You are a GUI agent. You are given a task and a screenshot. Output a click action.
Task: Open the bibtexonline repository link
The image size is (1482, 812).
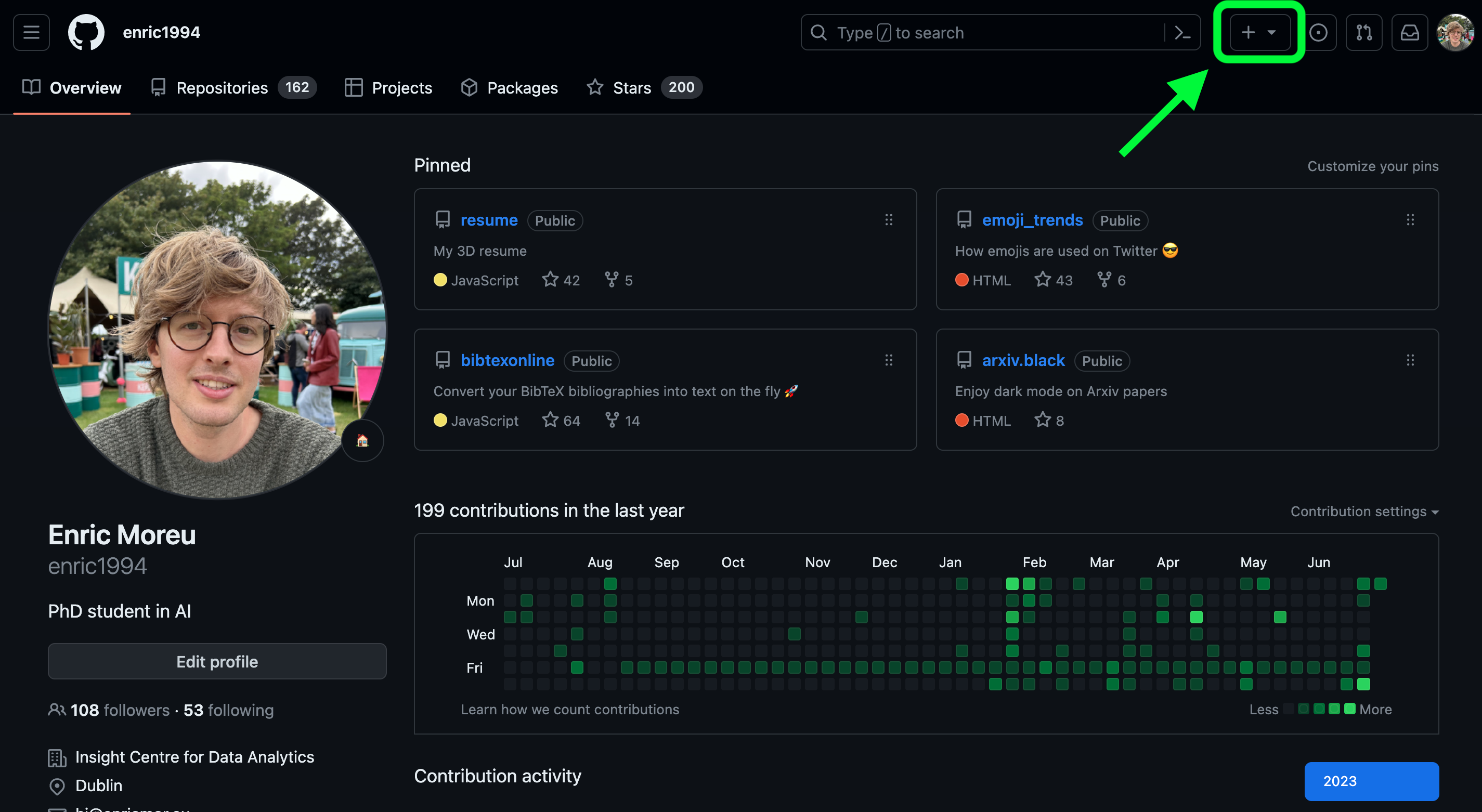507,360
